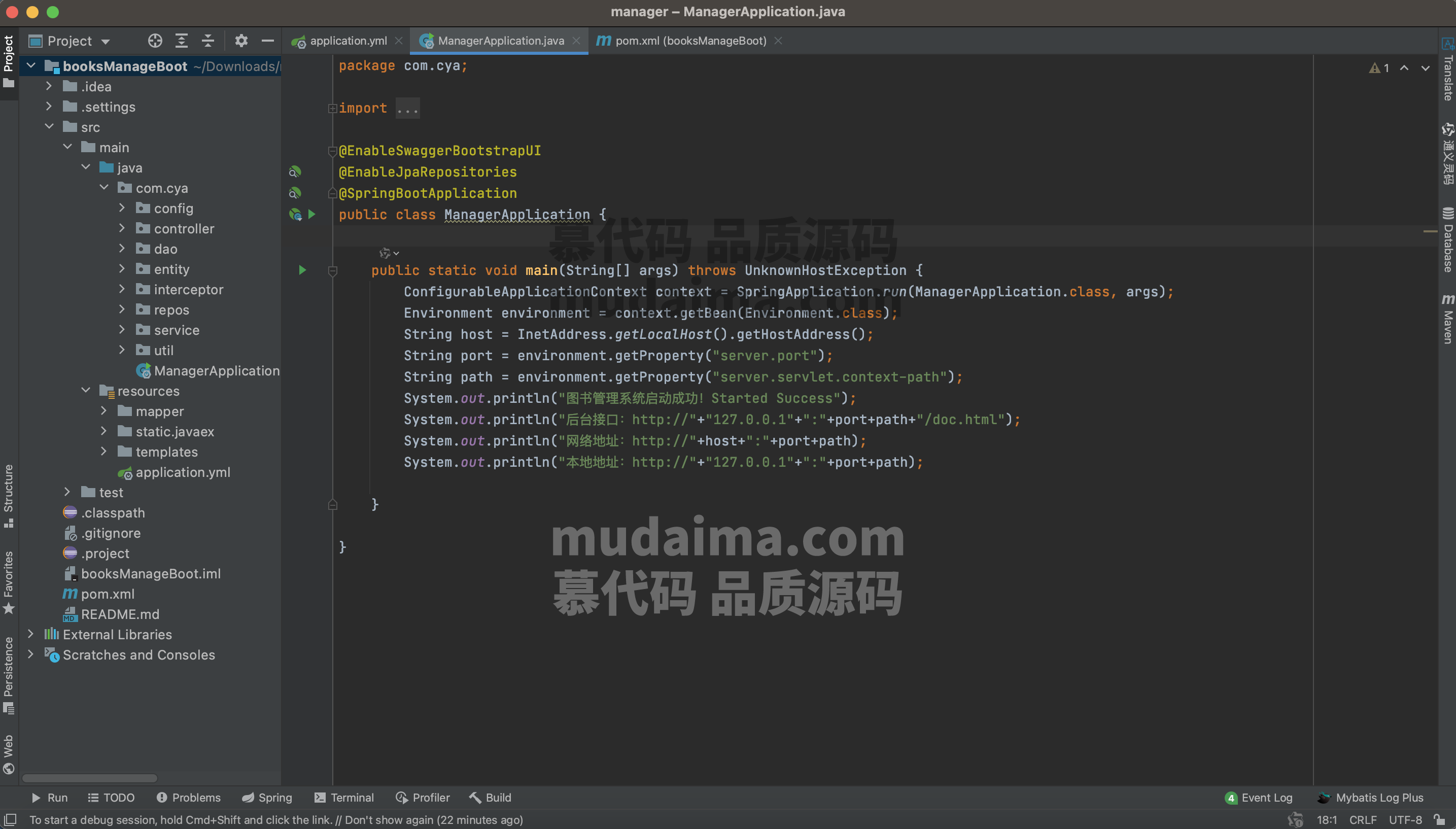Toggle tool window bars icon in bottom-left corner
The width and height of the screenshot is (1456, 829).
pyautogui.click(x=10, y=820)
